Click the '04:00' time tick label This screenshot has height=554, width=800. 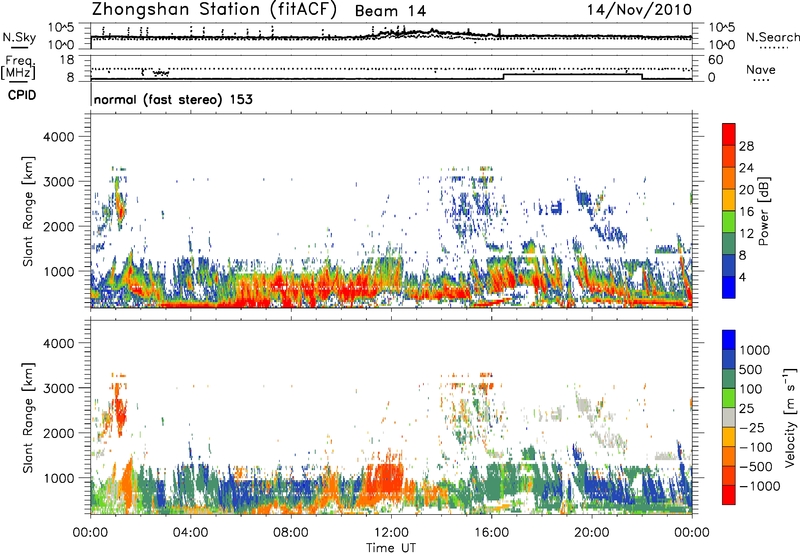[190, 533]
